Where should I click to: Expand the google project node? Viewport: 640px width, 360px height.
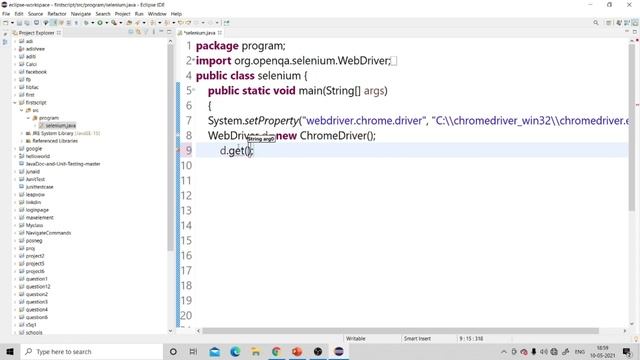click(16, 149)
